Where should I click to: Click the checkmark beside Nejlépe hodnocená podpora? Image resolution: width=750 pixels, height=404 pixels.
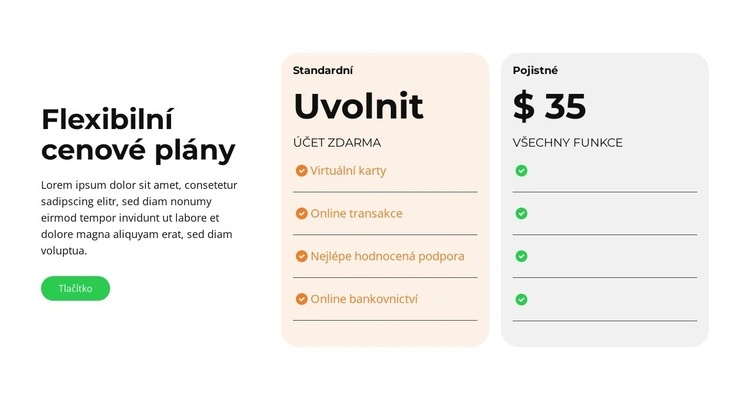click(301, 256)
